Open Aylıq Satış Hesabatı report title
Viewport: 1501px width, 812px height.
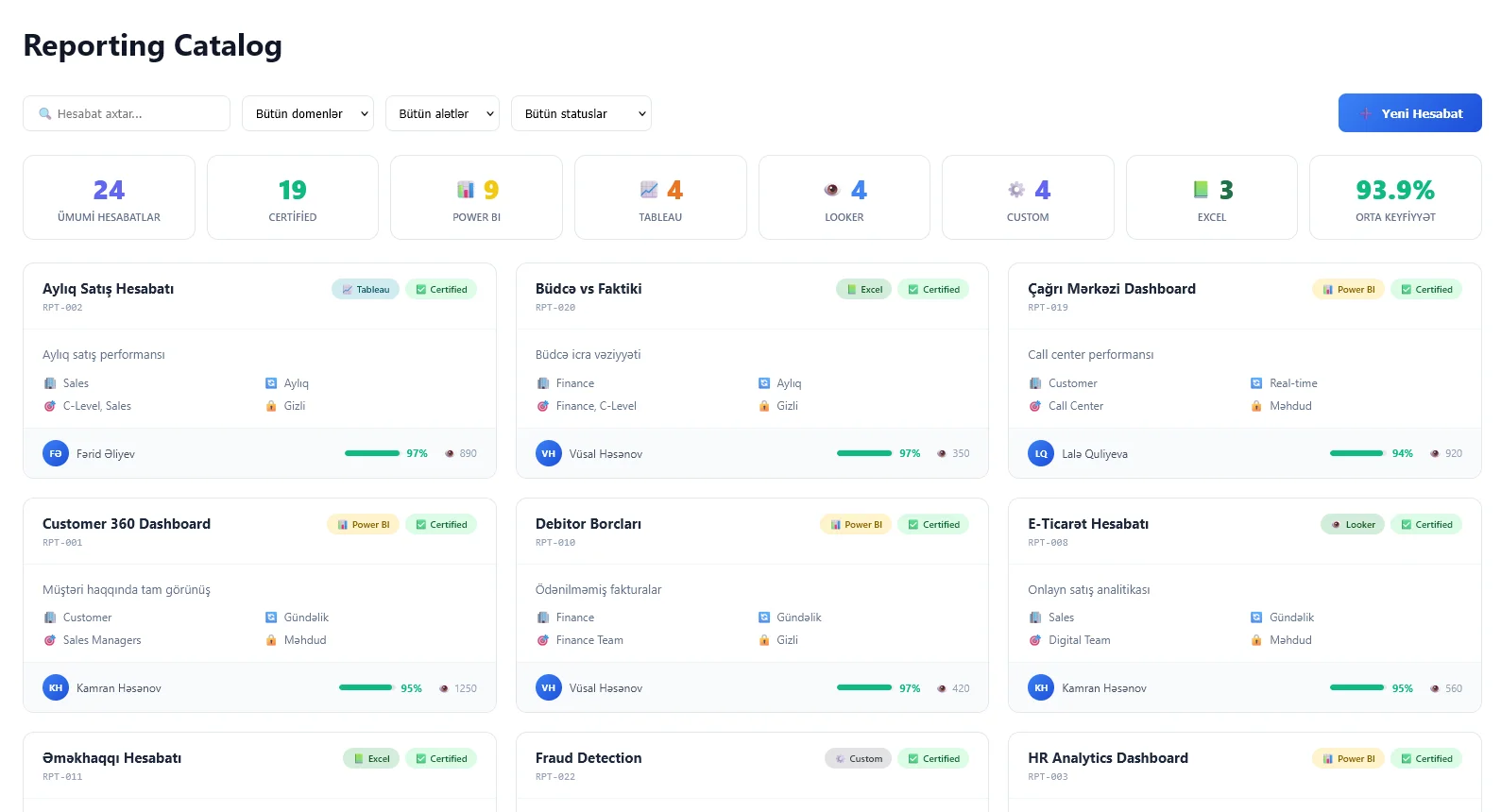(108, 289)
